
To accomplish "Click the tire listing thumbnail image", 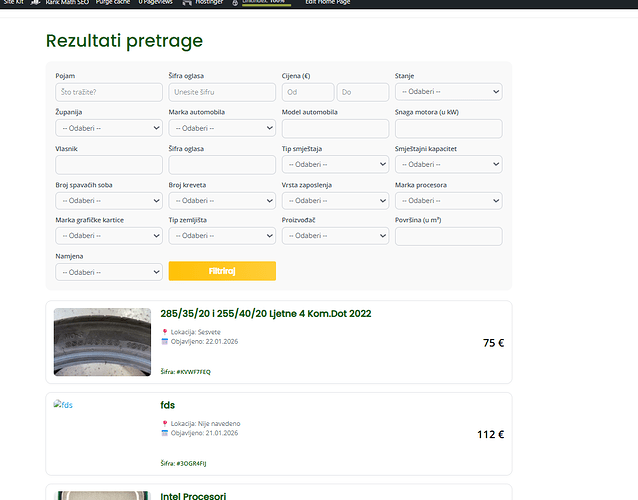I will coord(102,341).
